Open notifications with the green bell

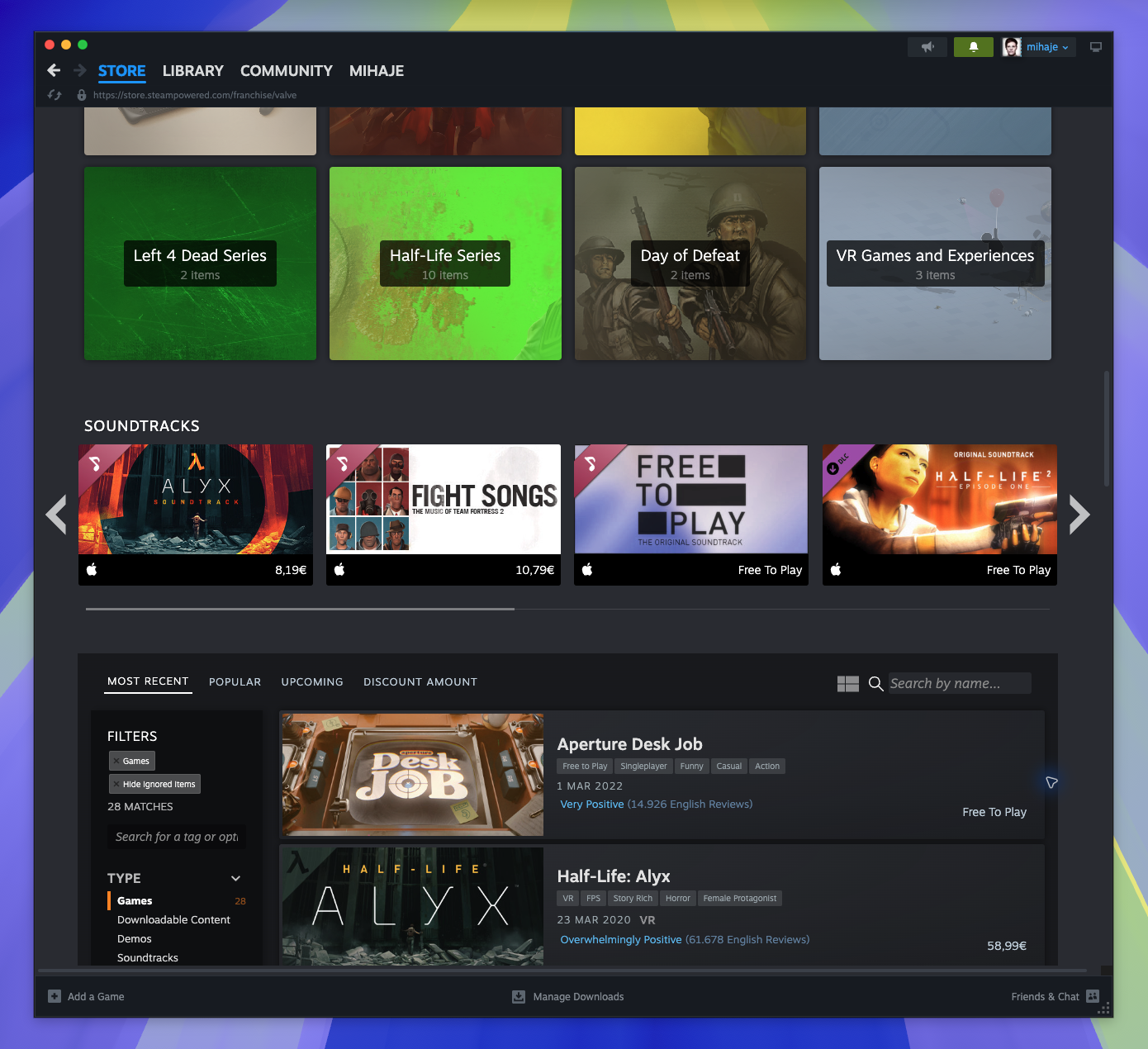pos(974,47)
